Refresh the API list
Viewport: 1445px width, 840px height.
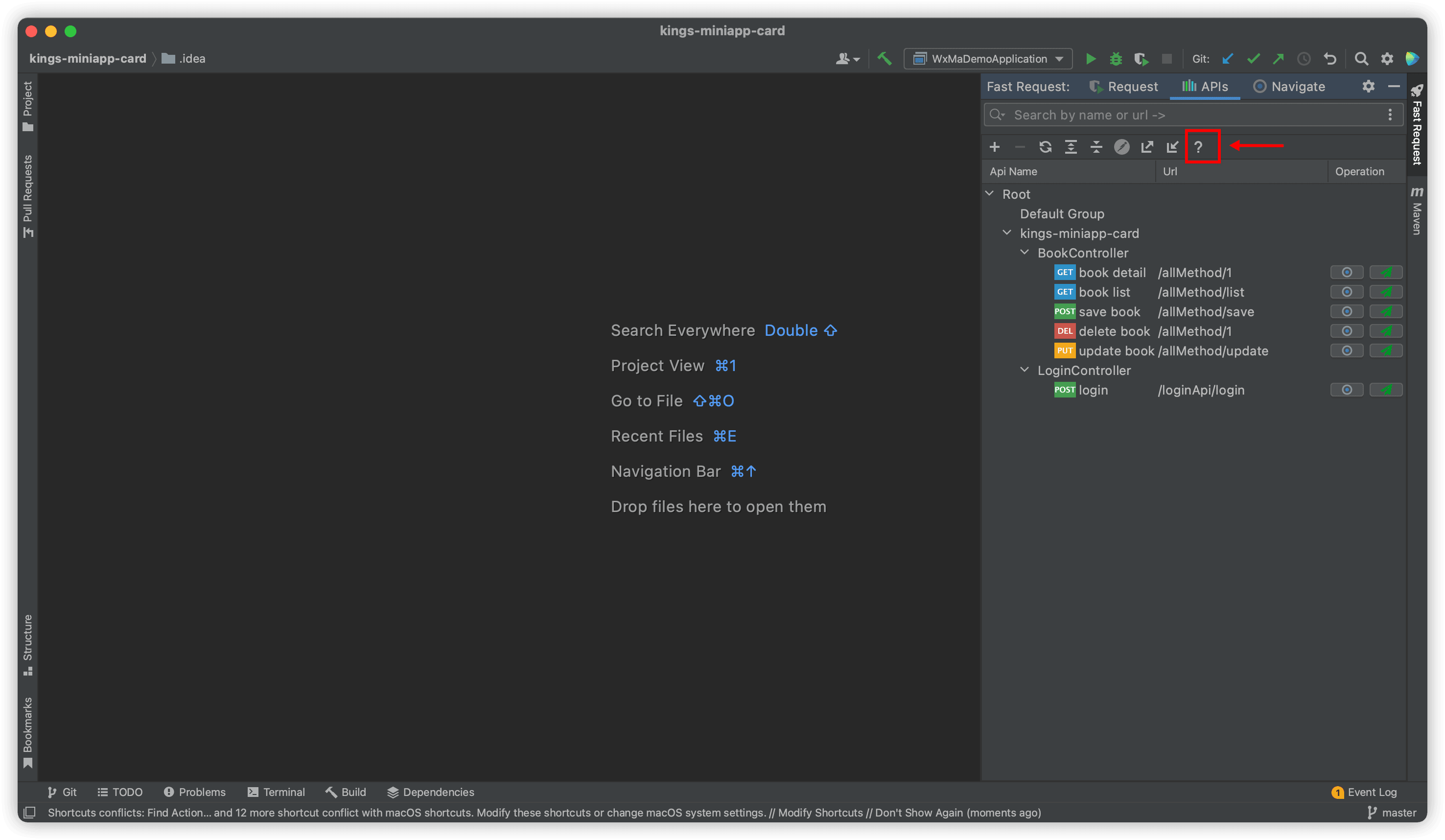click(x=1045, y=147)
